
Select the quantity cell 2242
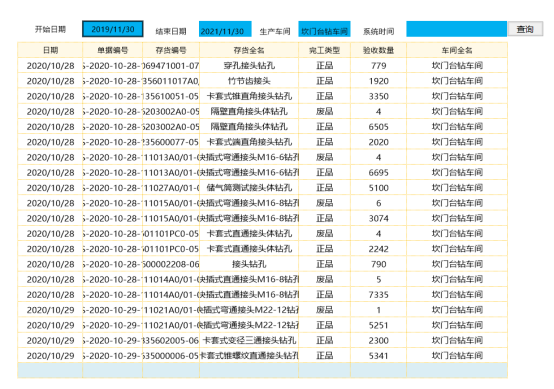378,249
